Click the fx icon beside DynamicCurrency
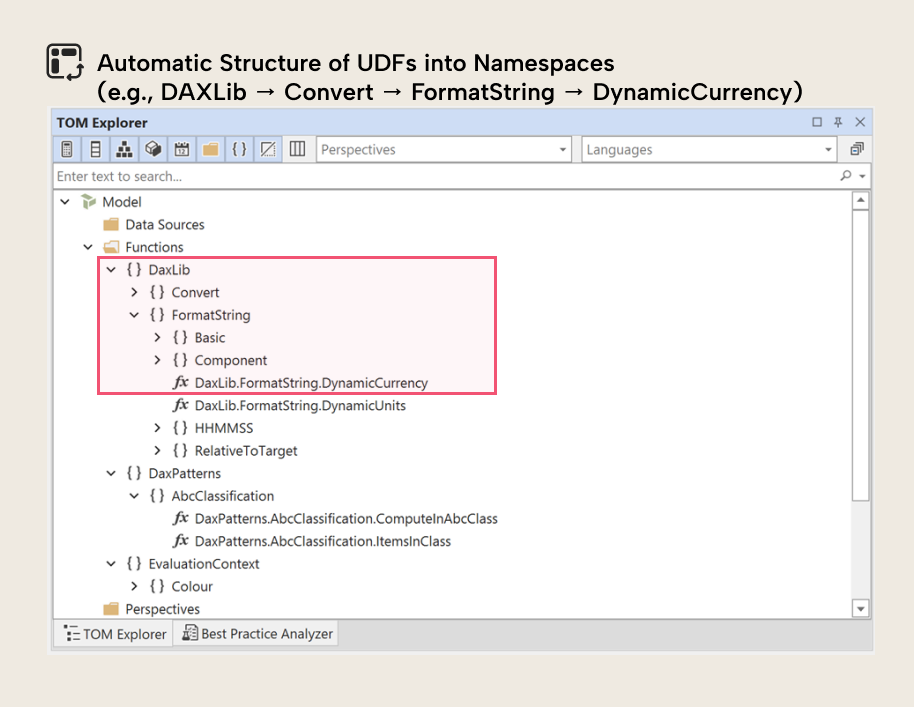Image resolution: width=914 pixels, height=707 pixels. (x=181, y=383)
